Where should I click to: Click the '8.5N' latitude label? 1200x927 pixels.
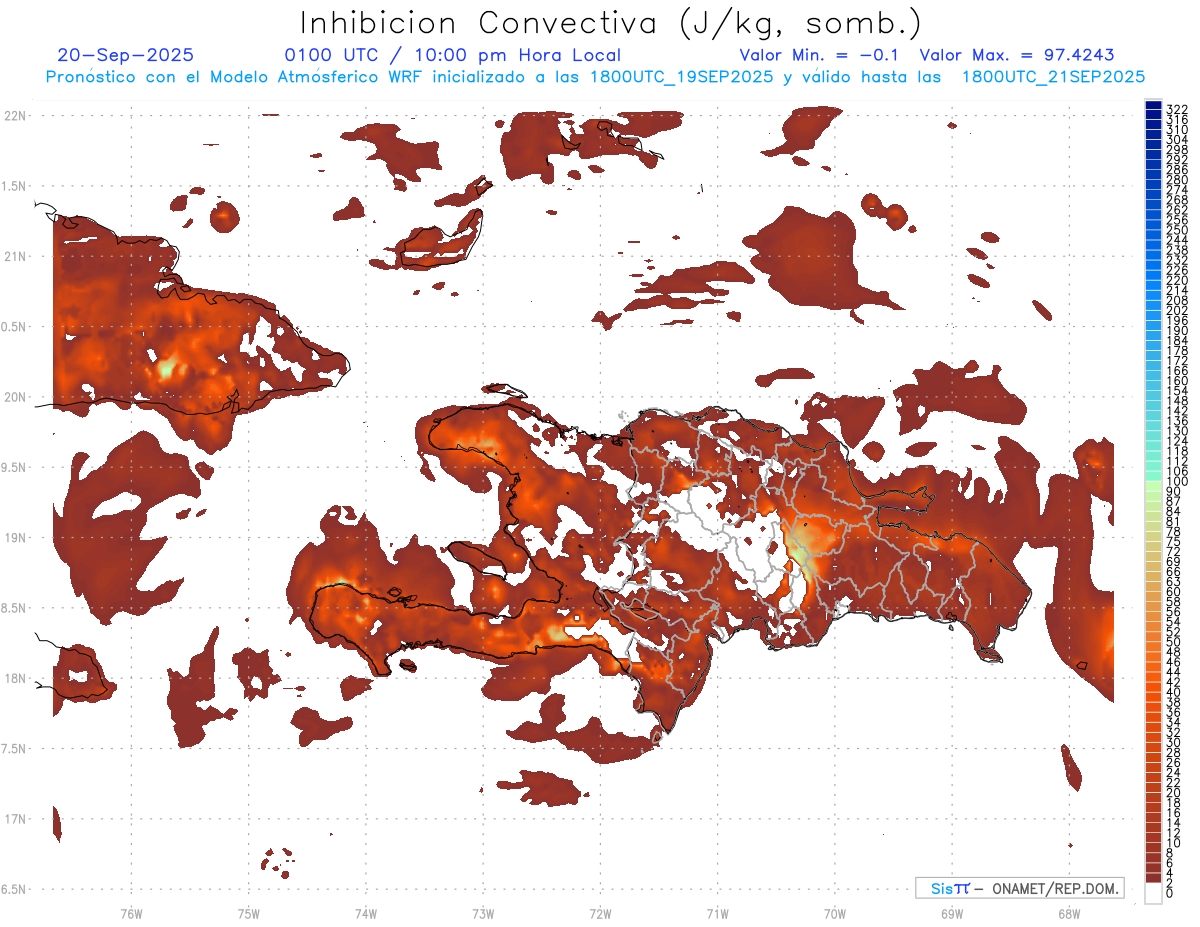[x=15, y=608]
